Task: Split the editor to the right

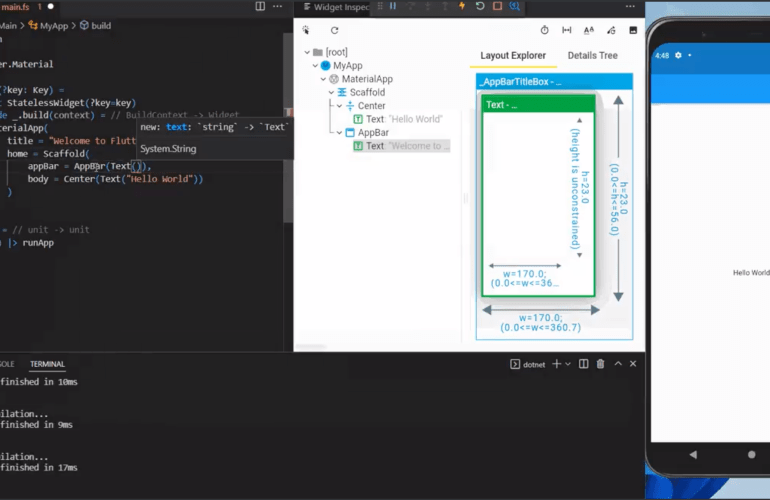Action: click(x=261, y=7)
